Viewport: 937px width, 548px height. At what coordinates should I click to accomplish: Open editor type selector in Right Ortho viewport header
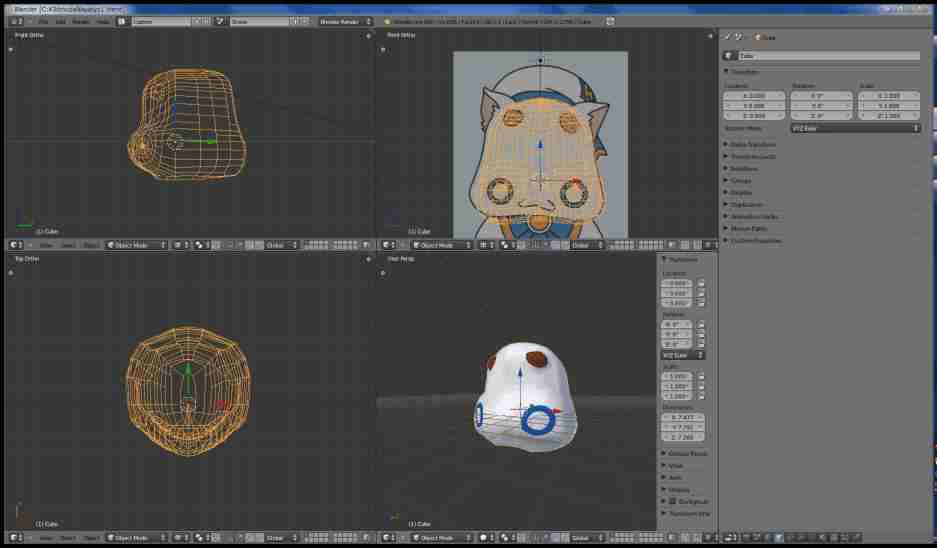[16, 245]
